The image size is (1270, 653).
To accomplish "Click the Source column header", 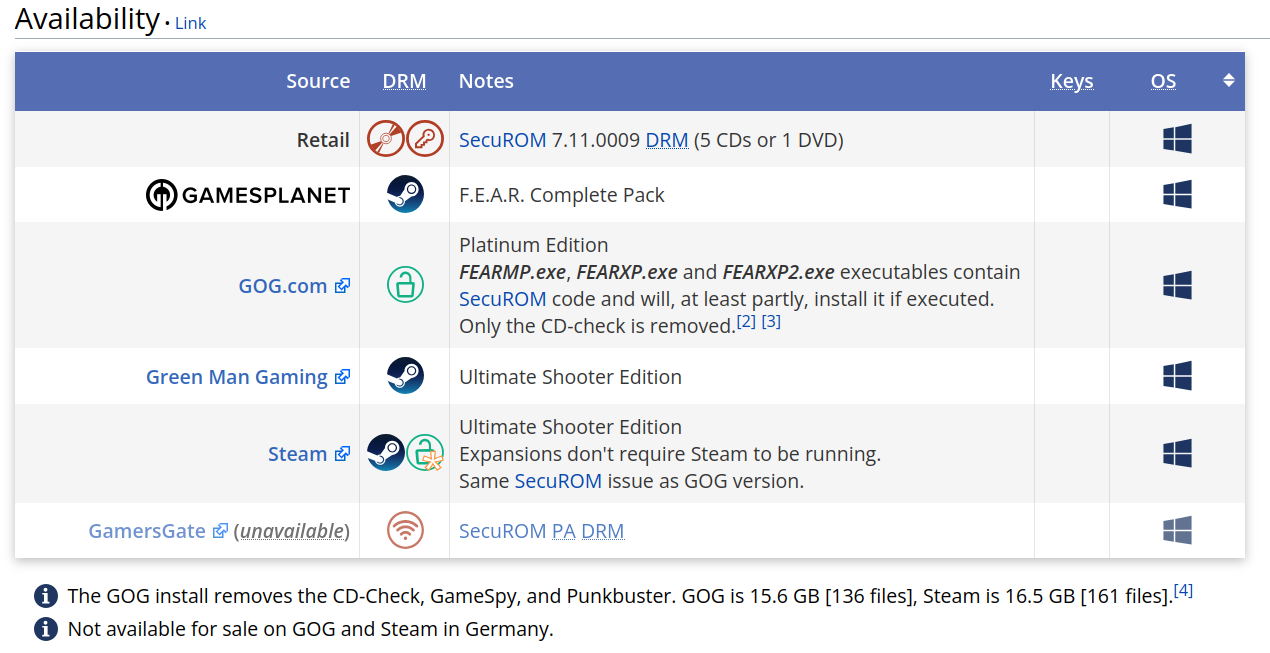I will point(318,81).
